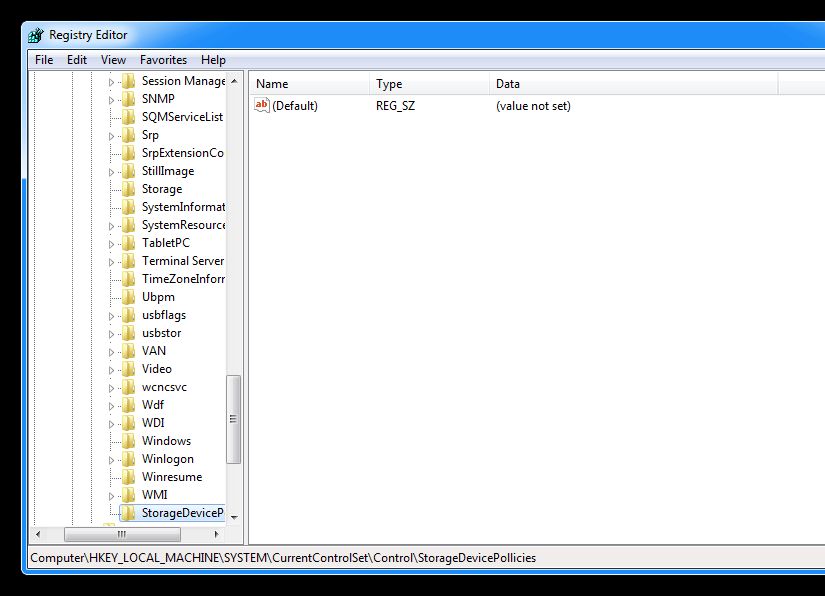Select the Winresume key label
Screen dimensions: 825x596
[x=172, y=477]
